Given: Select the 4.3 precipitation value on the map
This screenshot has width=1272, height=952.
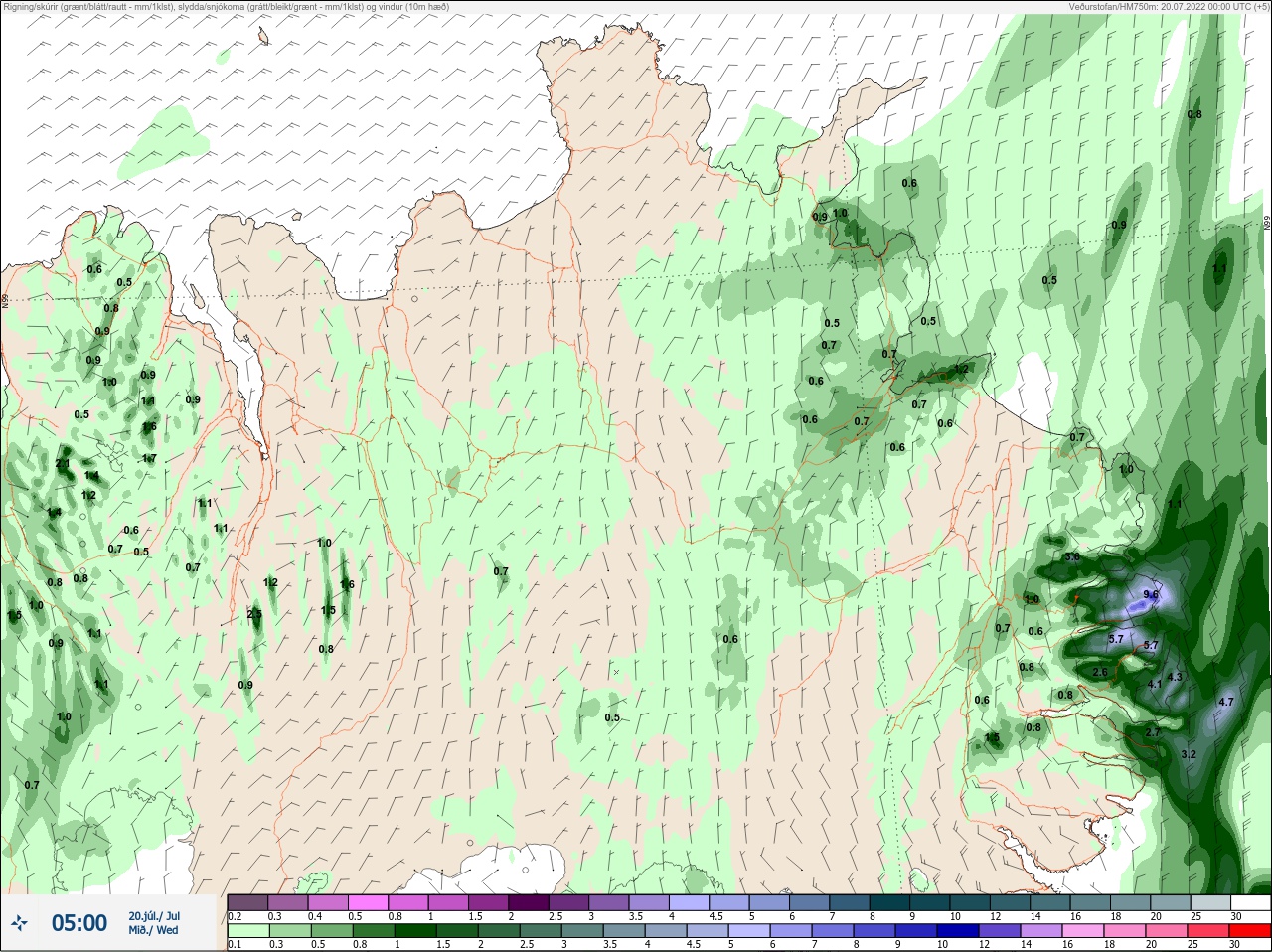Looking at the screenshot, I should click(1174, 677).
